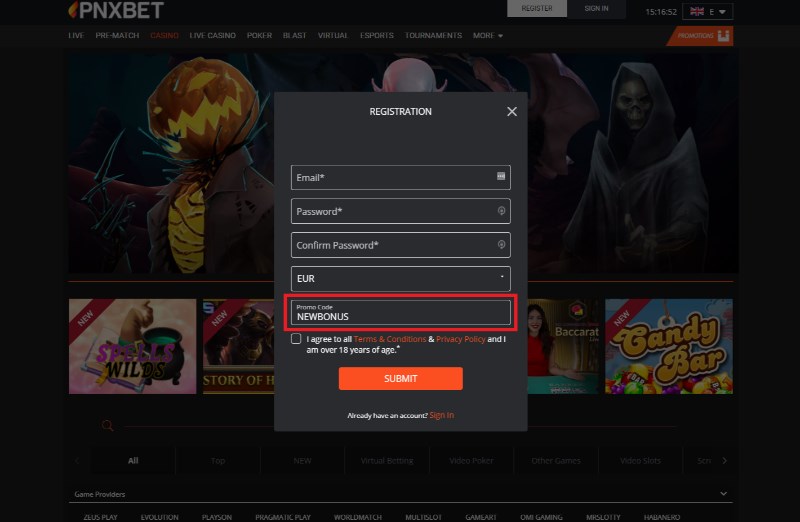Viewport: 800px width, 522px height.
Task: Open the Privacy Policy link
Action: 461,339
